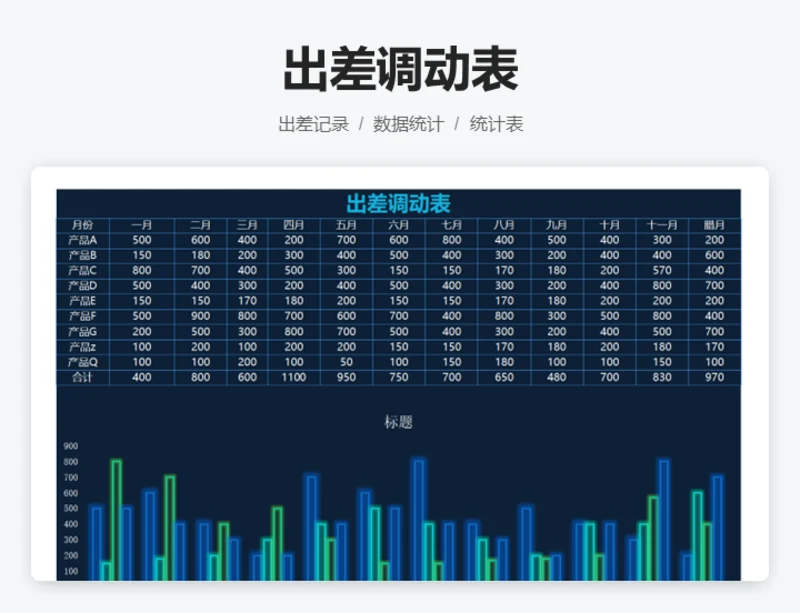Select the 四月 column header
Viewport: 800px width, 613px height.
point(294,225)
